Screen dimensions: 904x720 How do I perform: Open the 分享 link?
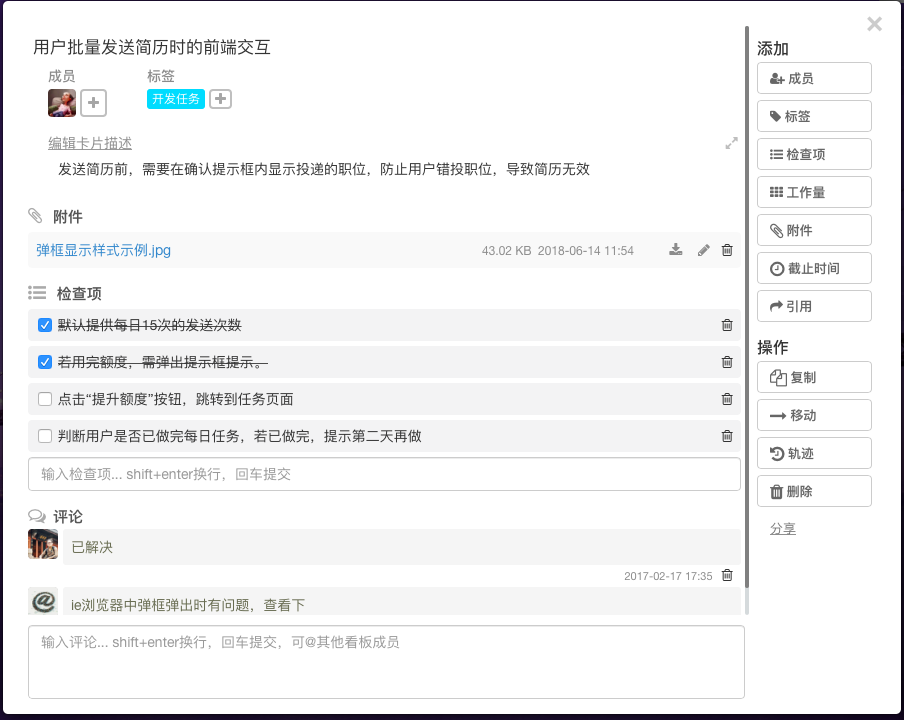[x=783, y=529]
